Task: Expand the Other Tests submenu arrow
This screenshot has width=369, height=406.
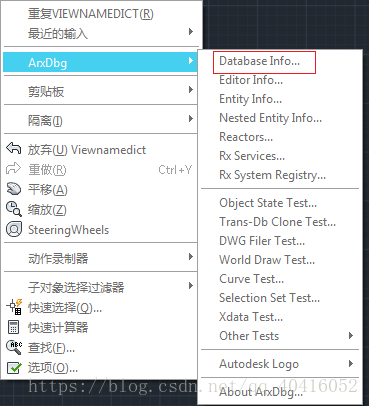Action: point(351,335)
